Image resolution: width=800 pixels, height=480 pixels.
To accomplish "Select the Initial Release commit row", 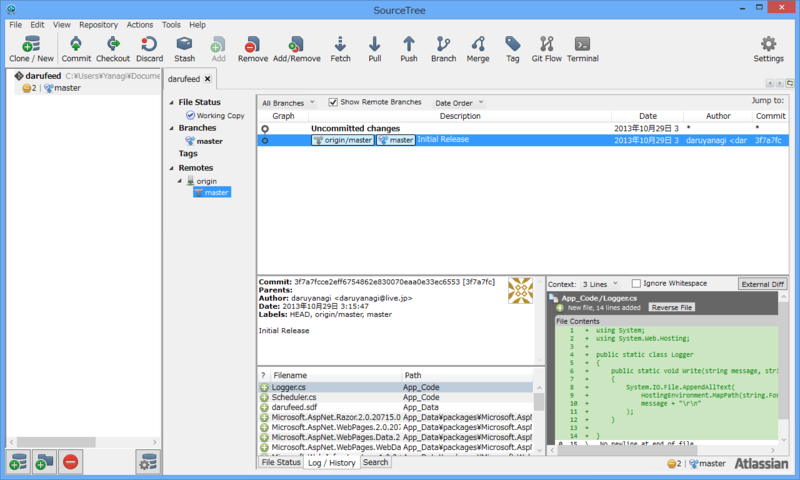I will pos(523,140).
